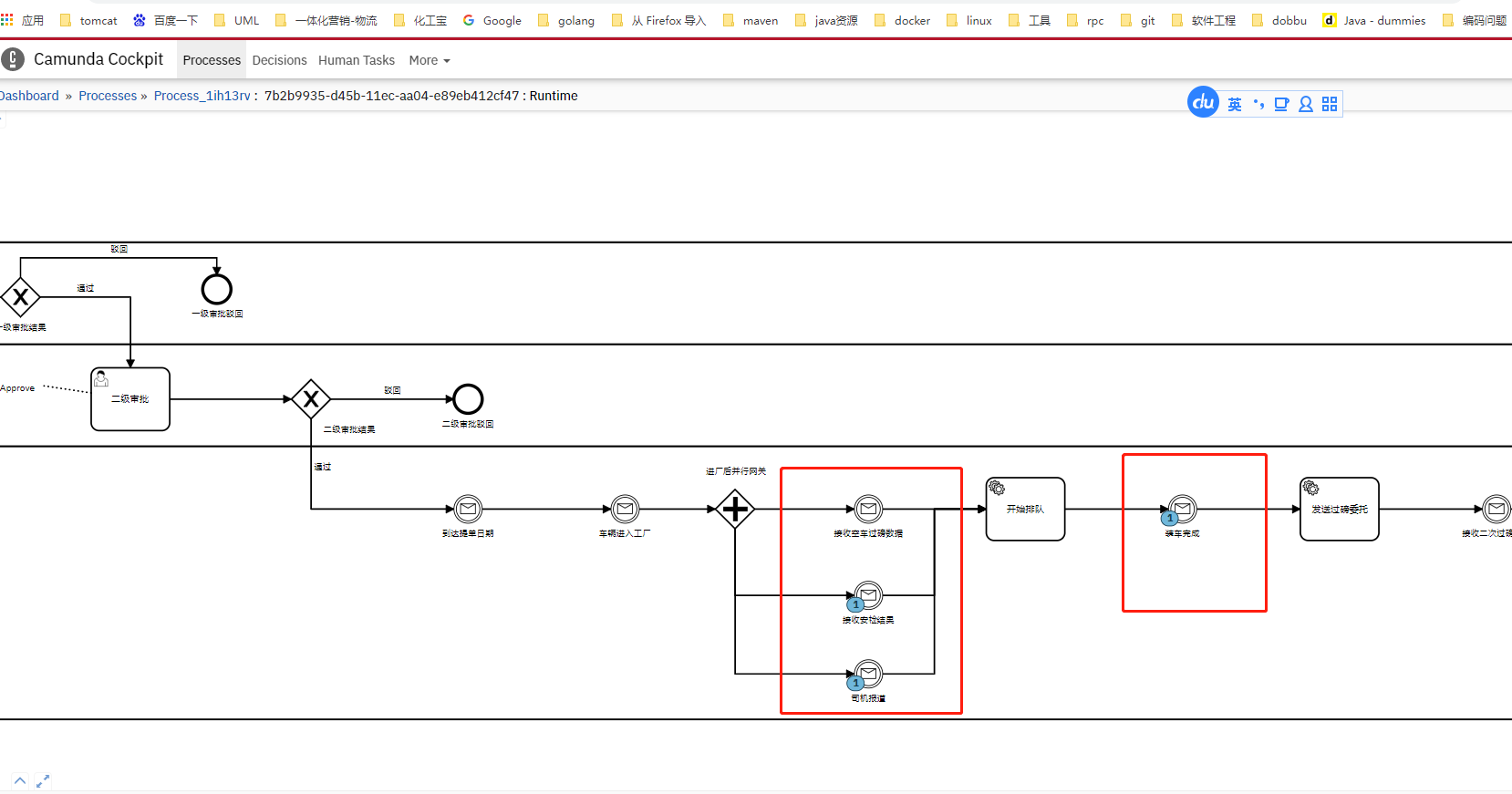Screen dimensions: 1512x794
Task: Open the 编码问题 bookmark folder
Action: tap(1475, 20)
